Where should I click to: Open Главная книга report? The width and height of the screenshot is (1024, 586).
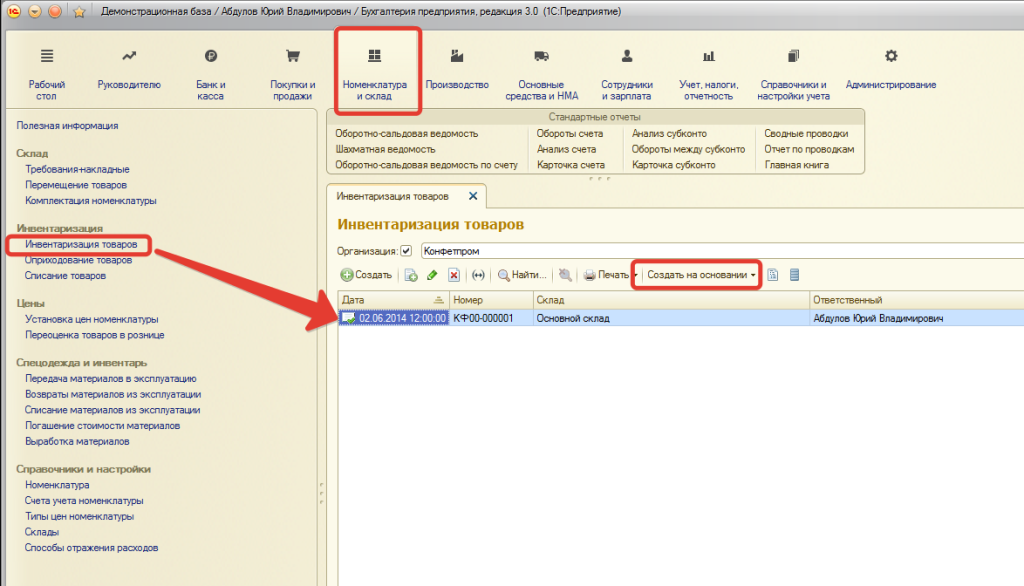pos(797,165)
